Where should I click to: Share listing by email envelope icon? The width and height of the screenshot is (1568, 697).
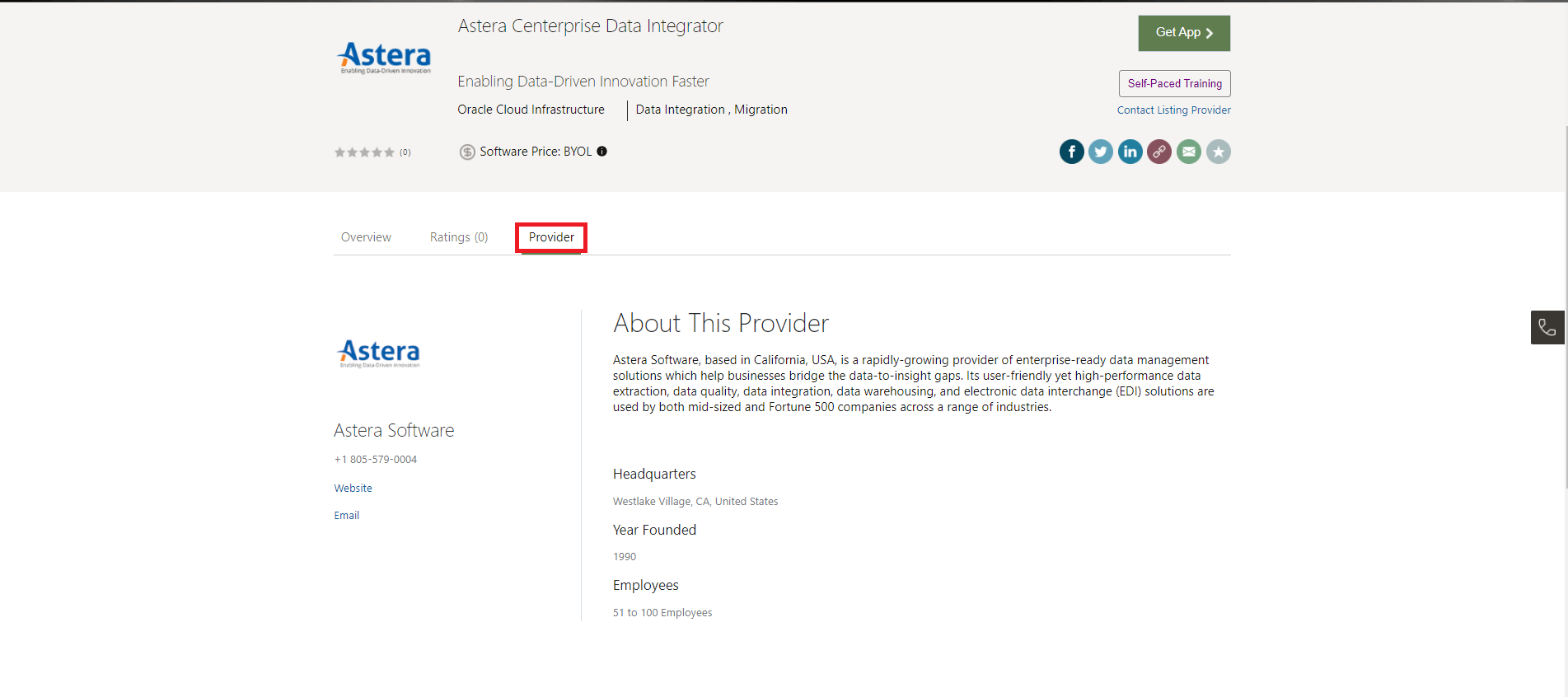(x=1188, y=152)
